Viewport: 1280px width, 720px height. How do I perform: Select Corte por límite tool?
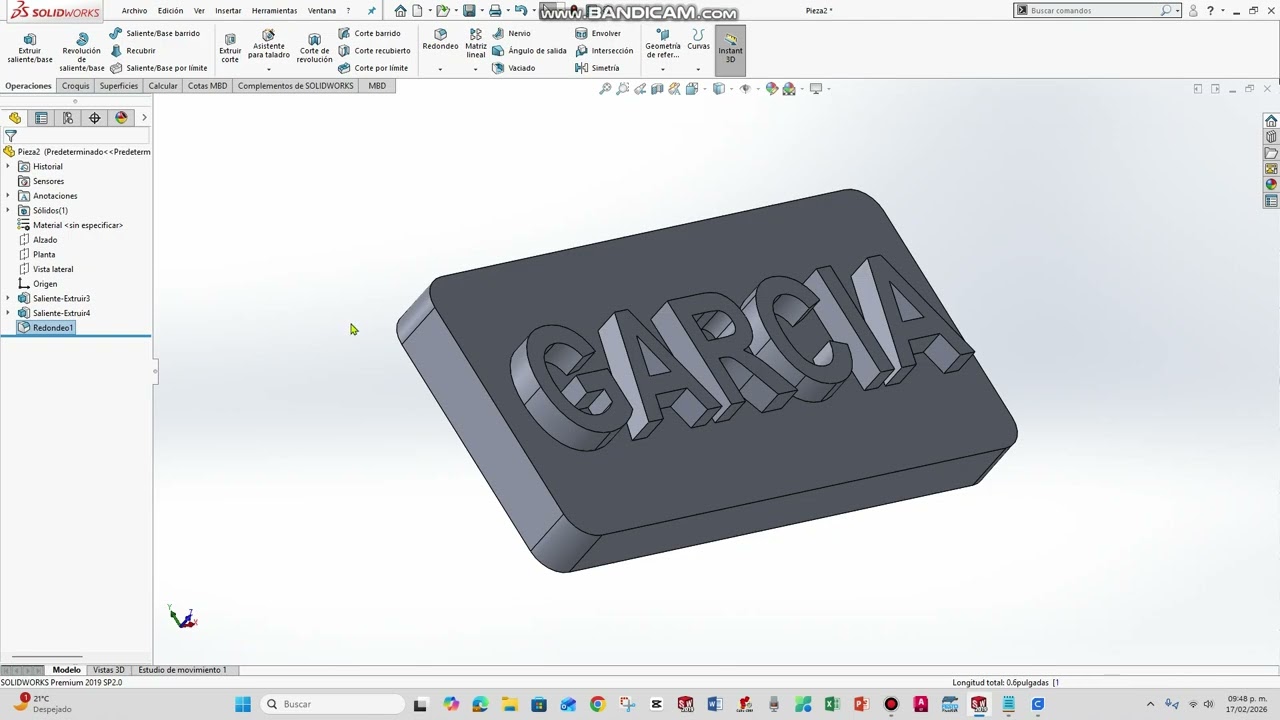click(x=373, y=68)
